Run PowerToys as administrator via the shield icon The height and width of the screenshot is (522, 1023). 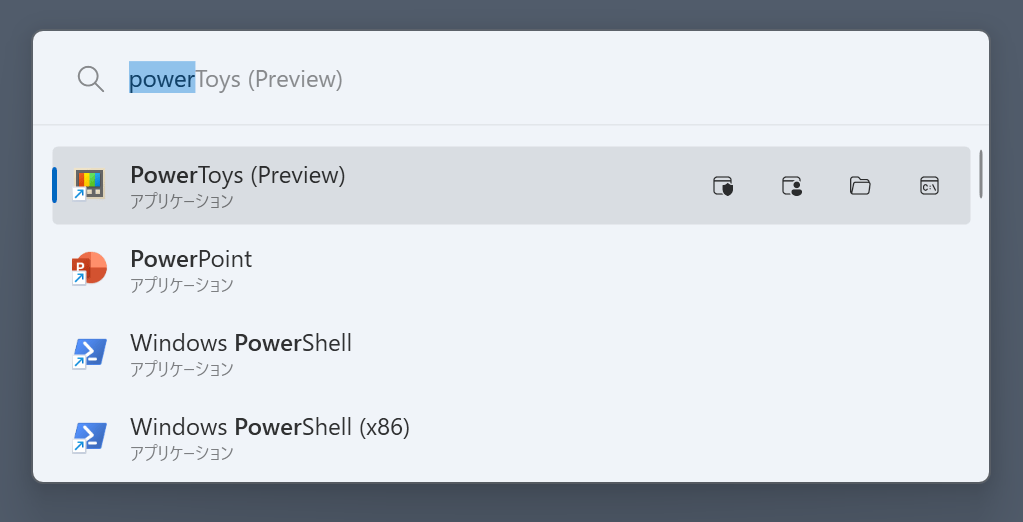tap(723, 185)
